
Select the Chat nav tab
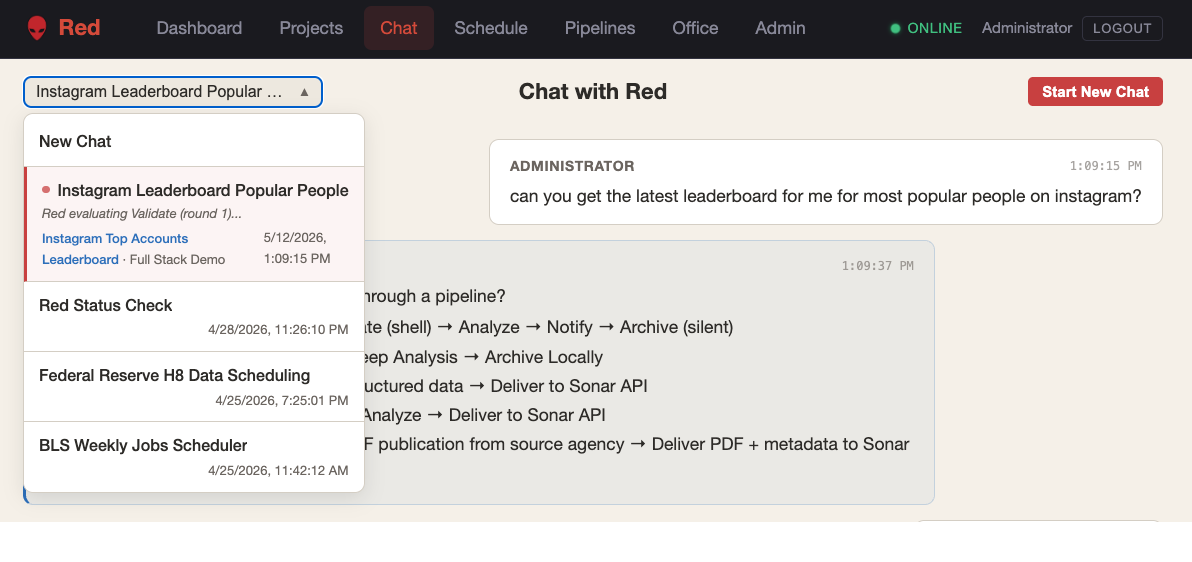click(399, 28)
